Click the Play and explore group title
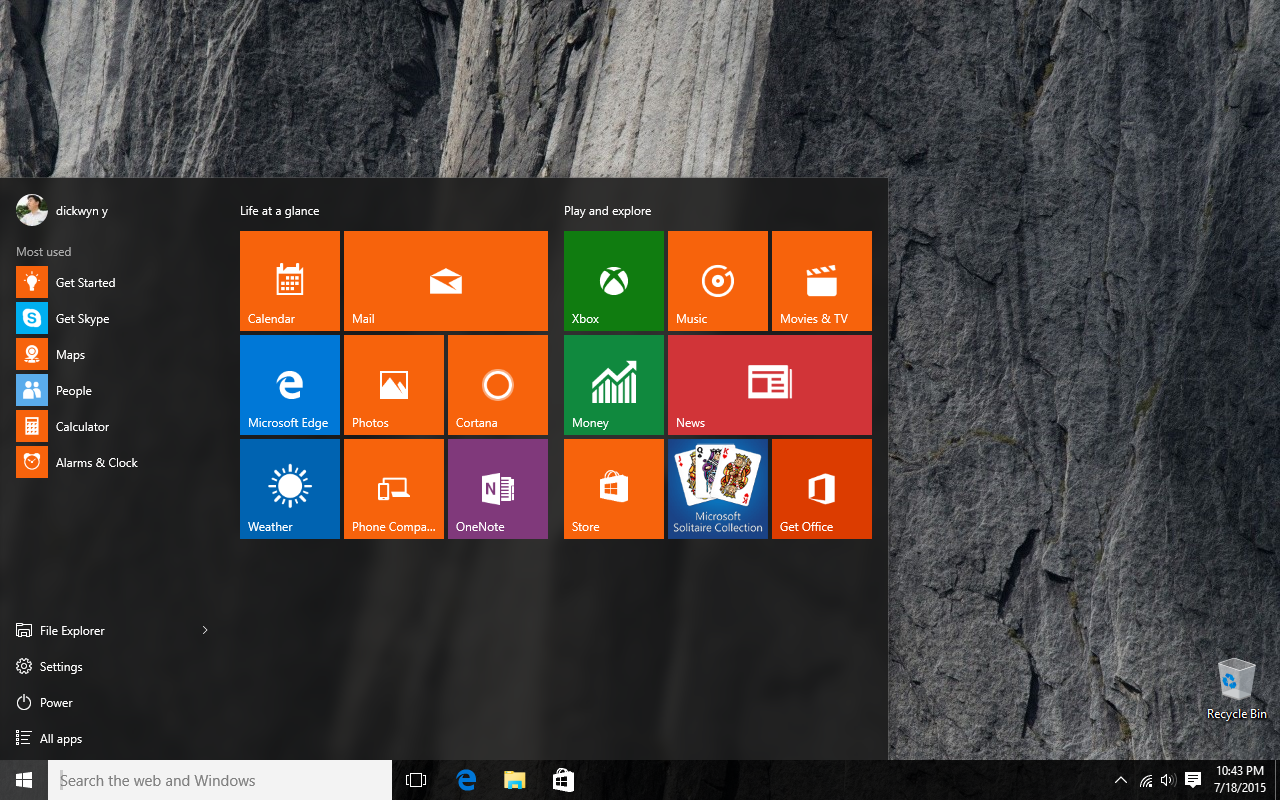Screen dimensions: 1280x800 coord(607,211)
